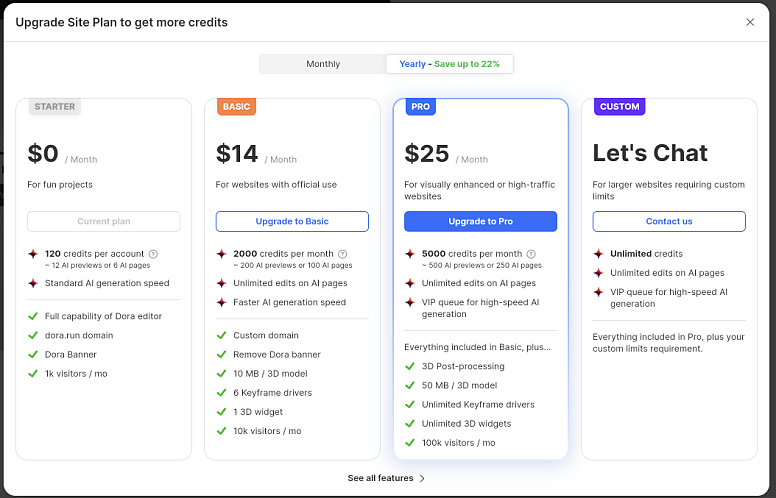Click the help icon next to Starter credits

coord(153,254)
